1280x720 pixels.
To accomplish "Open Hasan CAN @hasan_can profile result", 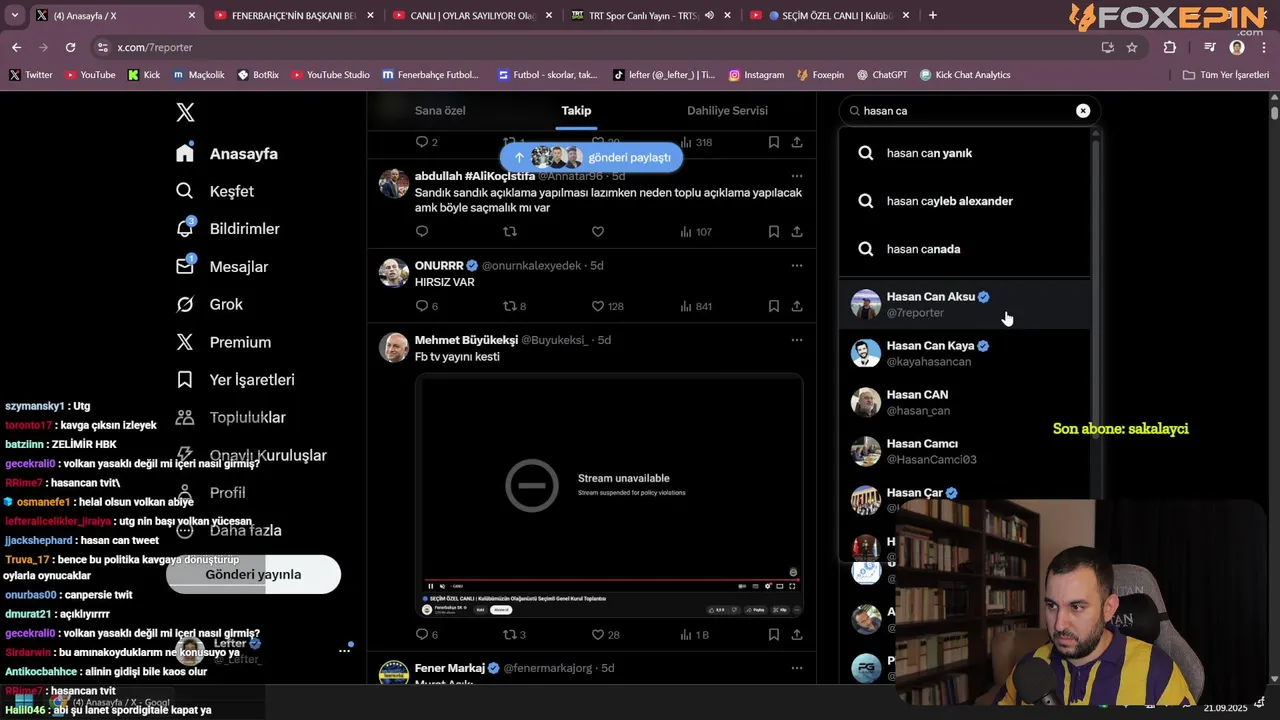I will 965,402.
